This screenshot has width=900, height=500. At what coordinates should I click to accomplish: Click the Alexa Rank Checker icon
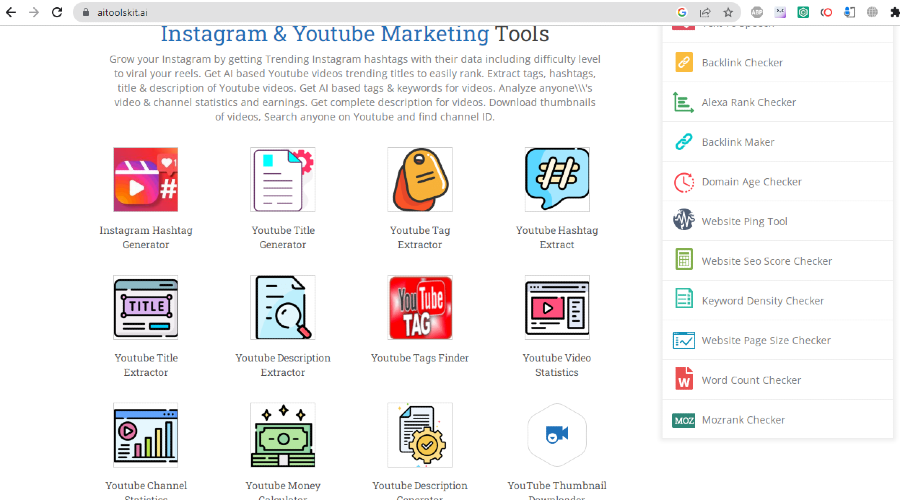684,102
